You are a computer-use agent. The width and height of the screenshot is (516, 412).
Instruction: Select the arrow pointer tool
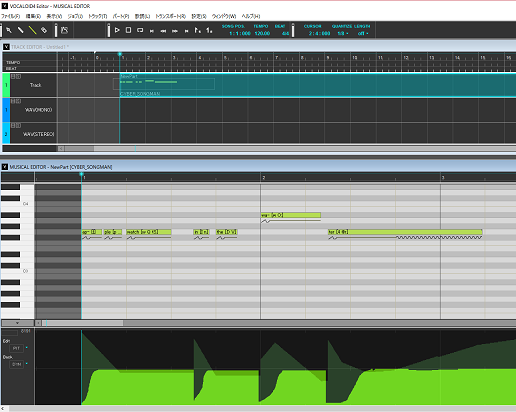tap(9, 30)
